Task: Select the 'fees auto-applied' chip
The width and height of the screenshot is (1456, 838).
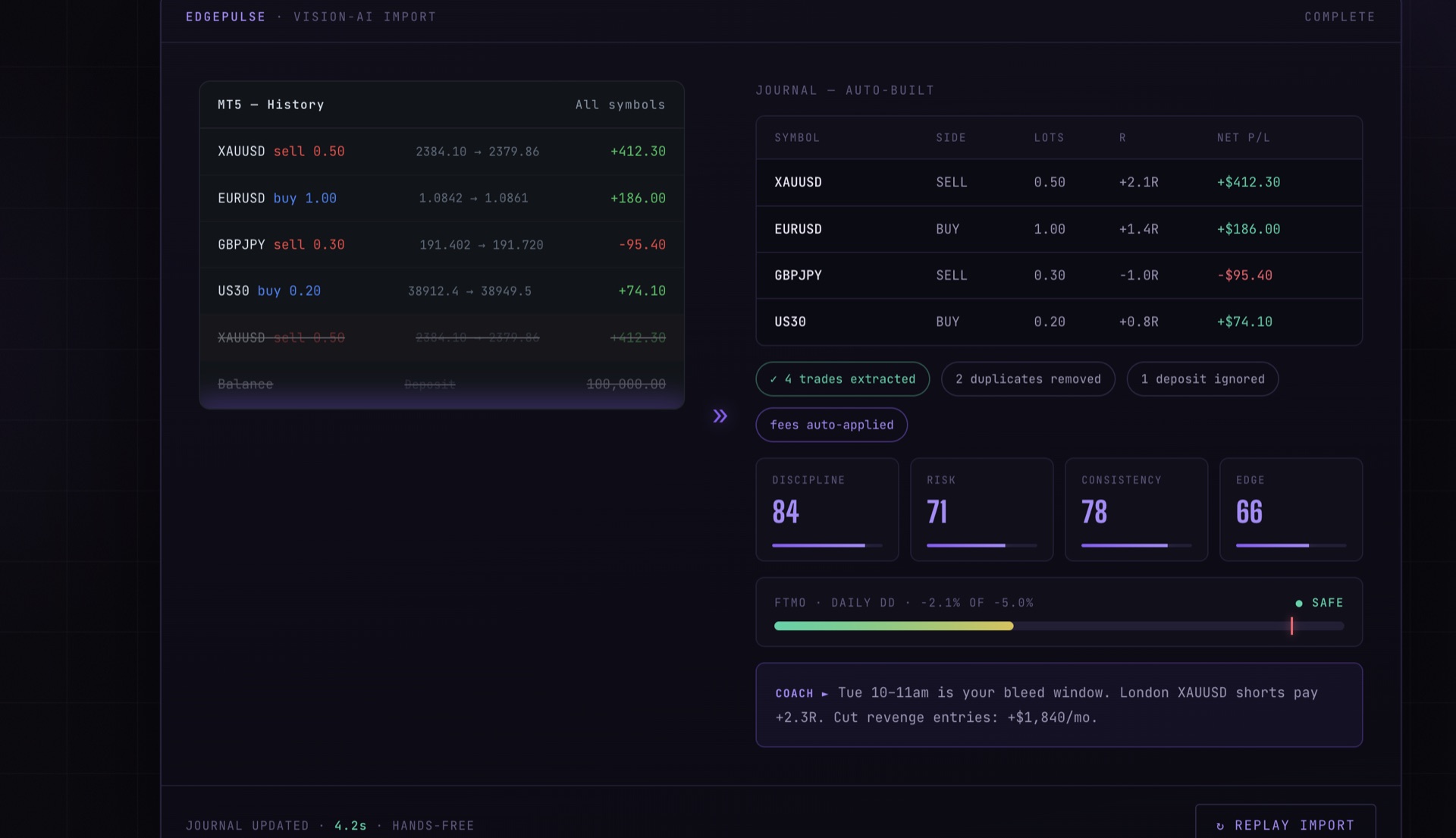Action: [831, 425]
